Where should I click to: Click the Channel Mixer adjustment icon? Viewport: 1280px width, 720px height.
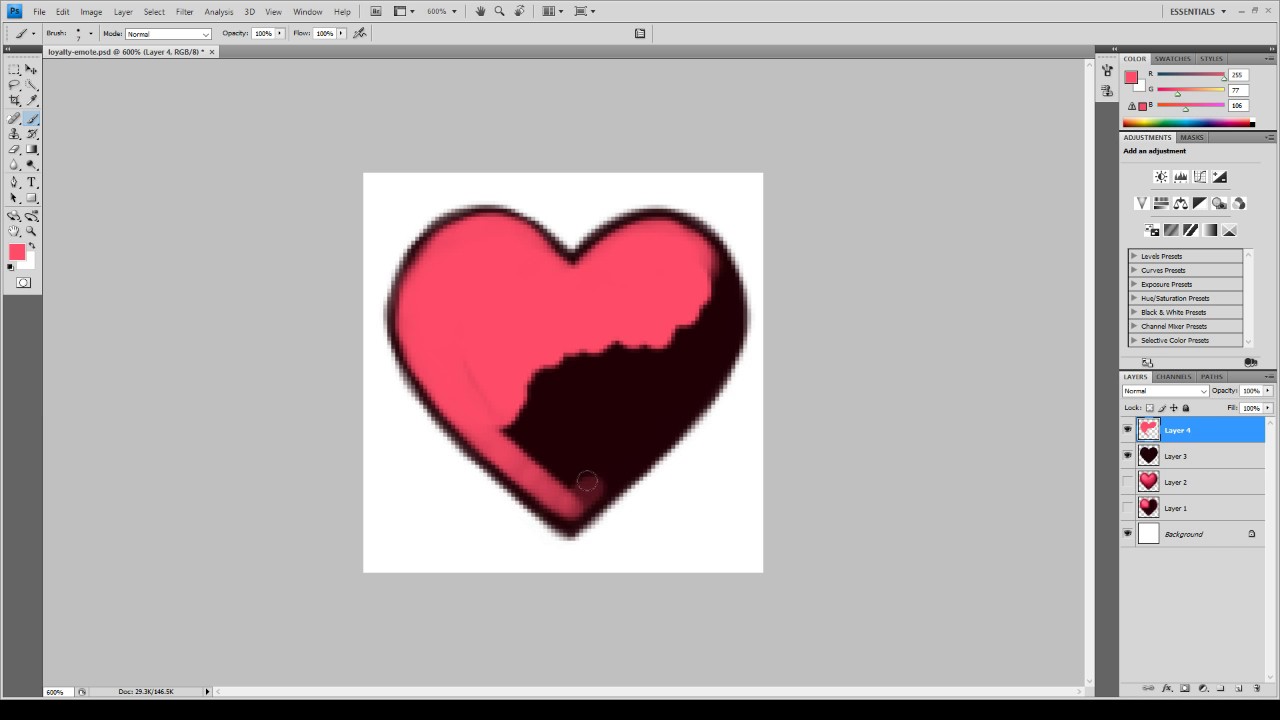click(x=1239, y=203)
